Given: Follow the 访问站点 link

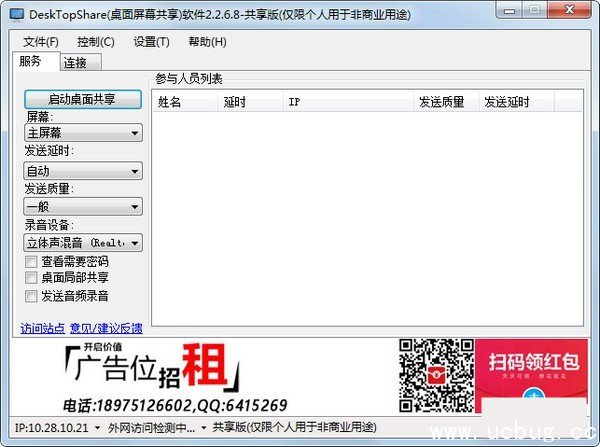Looking at the screenshot, I should tap(42, 328).
